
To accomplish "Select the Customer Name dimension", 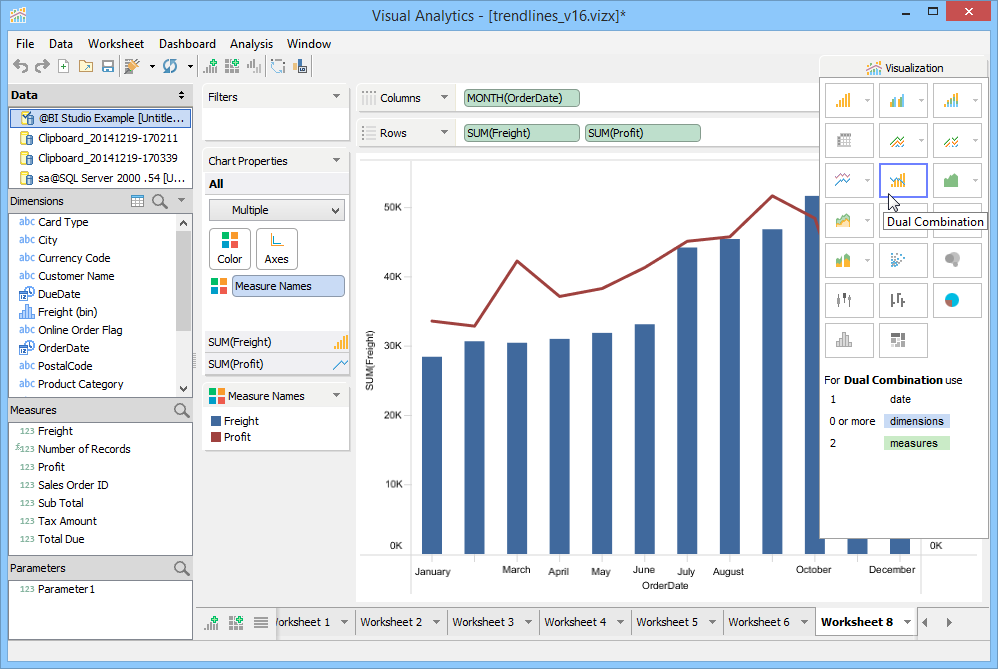I will (x=76, y=276).
